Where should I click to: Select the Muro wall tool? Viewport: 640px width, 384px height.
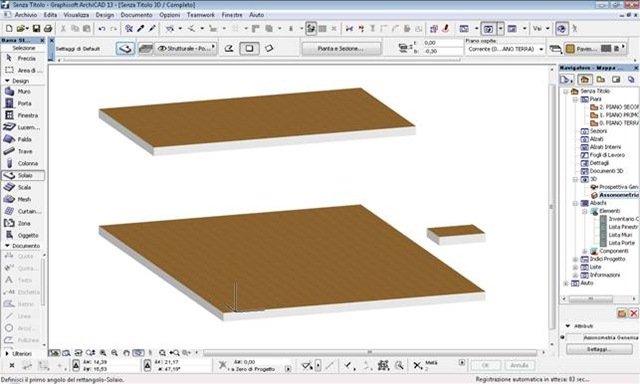click(x=23, y=91)
